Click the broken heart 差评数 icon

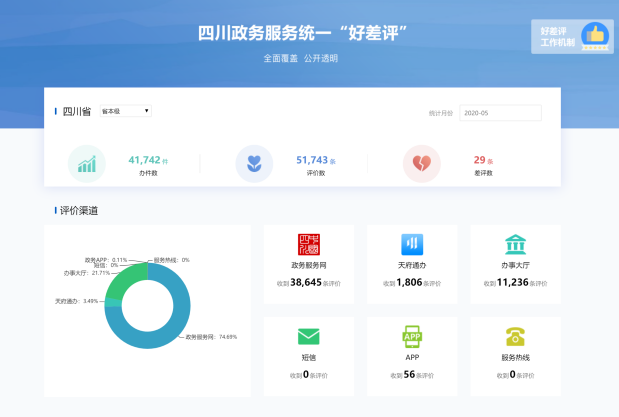(421, 164)
